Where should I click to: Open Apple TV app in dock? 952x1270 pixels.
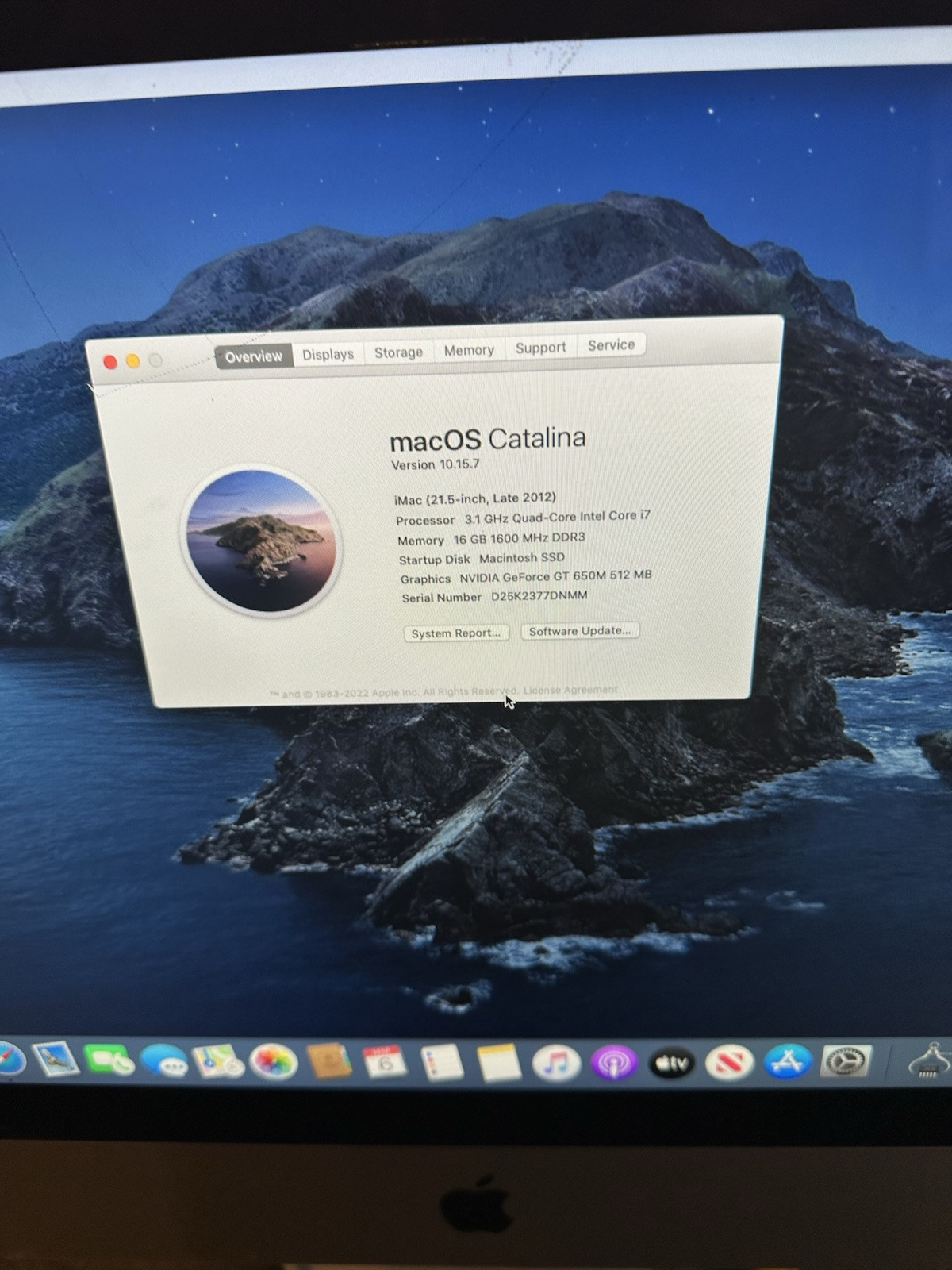671,1063
